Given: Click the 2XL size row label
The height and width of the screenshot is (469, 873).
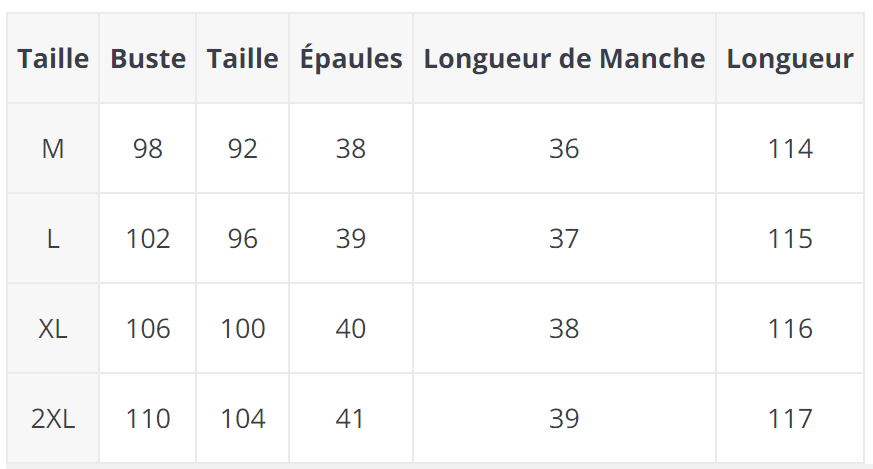Looking at the screenshot, I should [53, 419].
